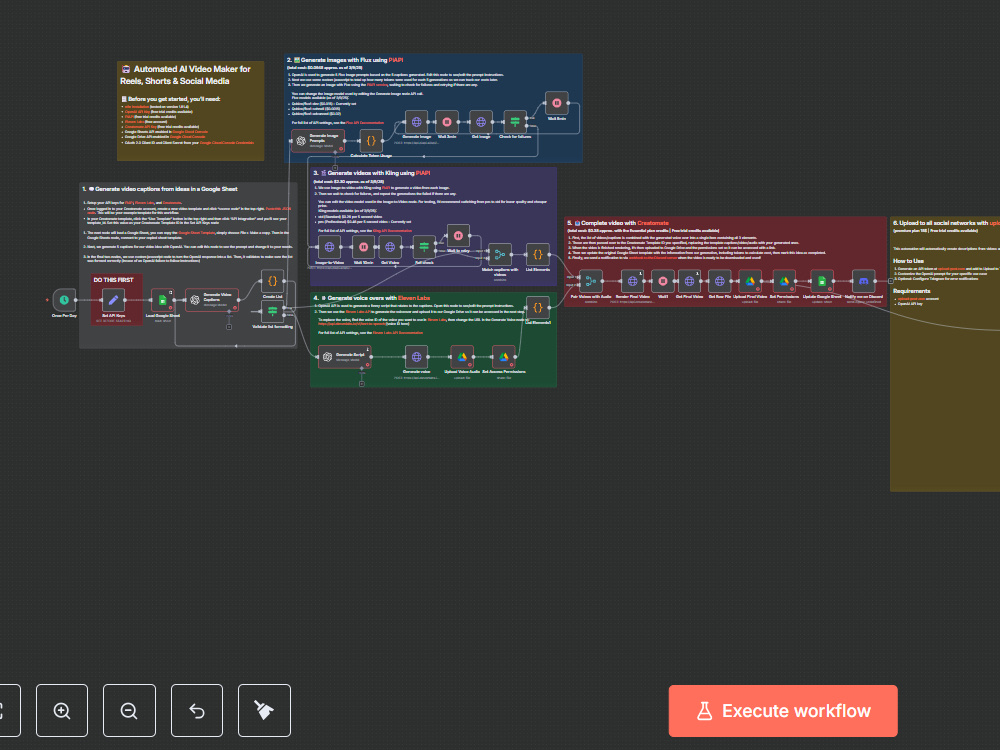Select the Create List code node
The image size is (1000, 750).
(x=272, y=281)
